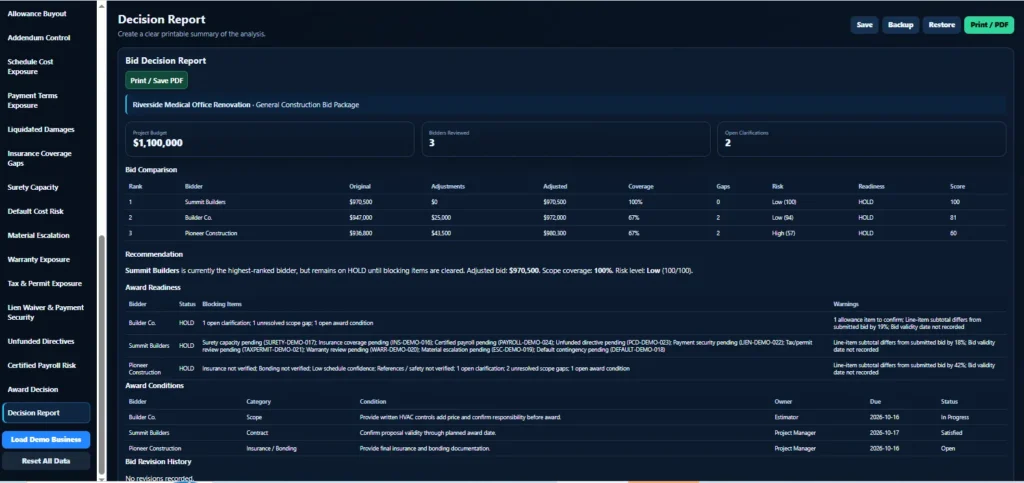Click the score value 60
Screen dimensions: 1024x483
pyautogui.click(x=953, y=233)
